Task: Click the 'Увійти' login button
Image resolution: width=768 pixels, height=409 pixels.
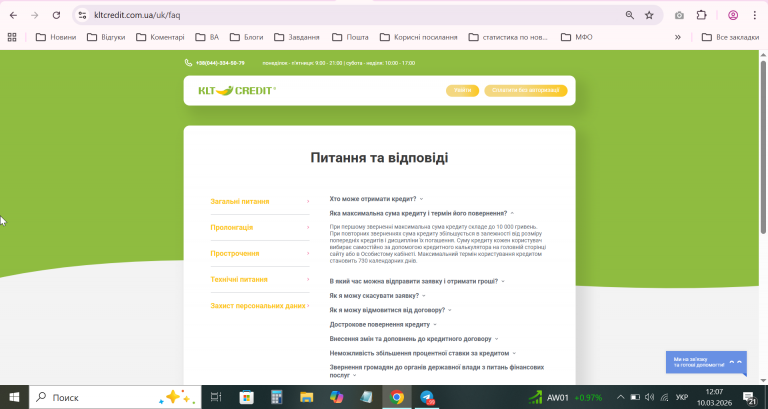Action: [x=462, y=91]
